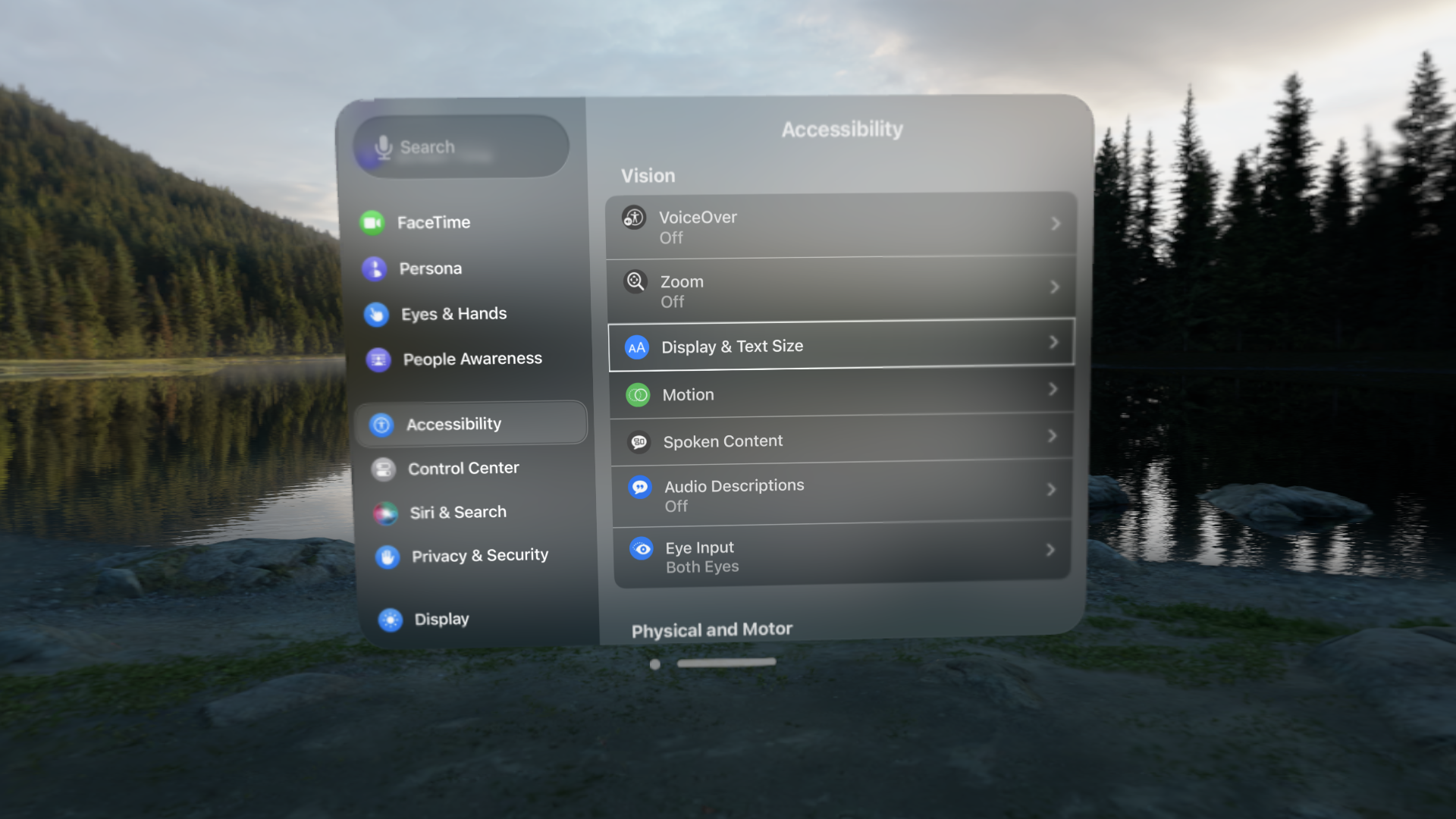The width and height of the screenshot is (1456, 819).
Task: Open the Display settings icon
Action: tap(391, 620)
